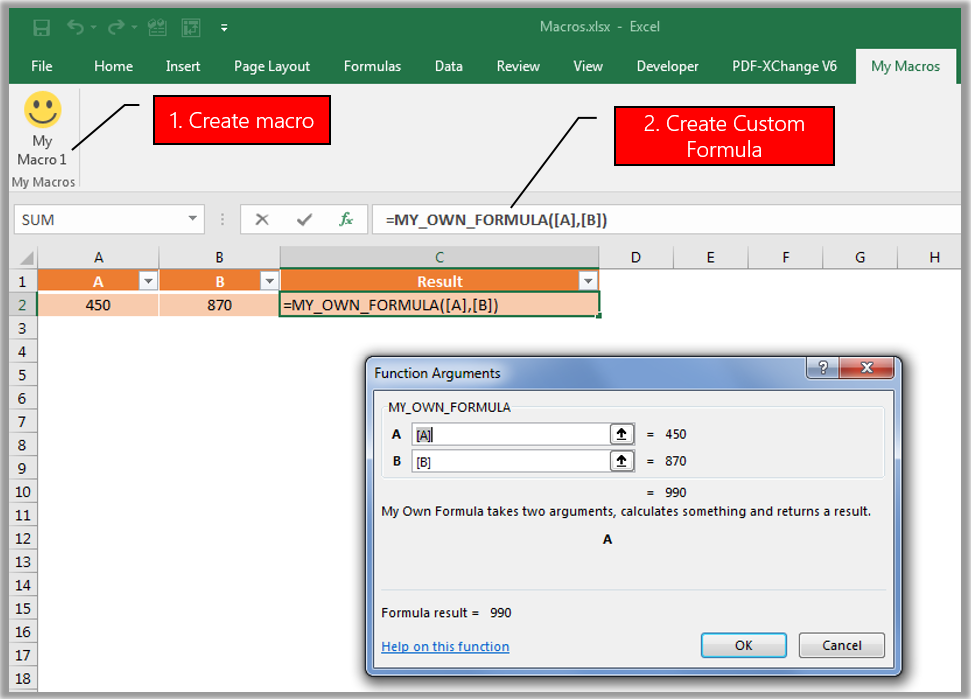Click the Undo arrow icon
Image resolution: width=971 pixels, height=699 pixels.
pos(76,27)
